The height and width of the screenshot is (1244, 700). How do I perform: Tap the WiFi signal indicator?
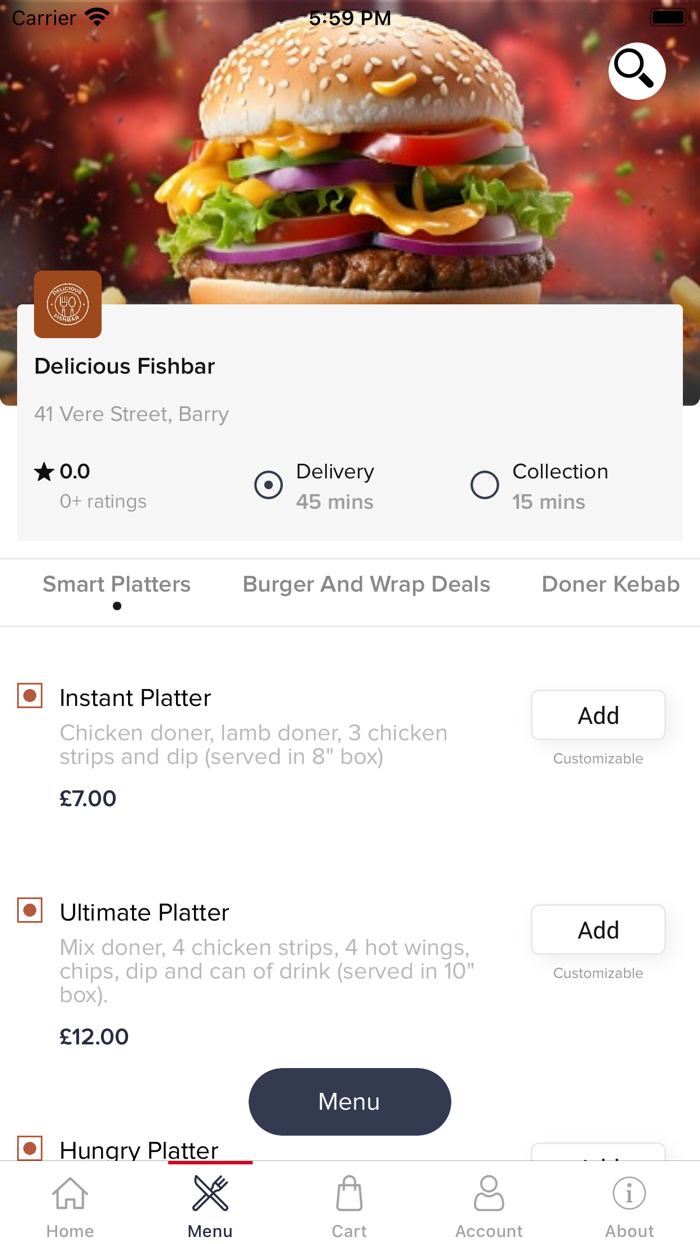pyautogui.click(x=94, y=14)
